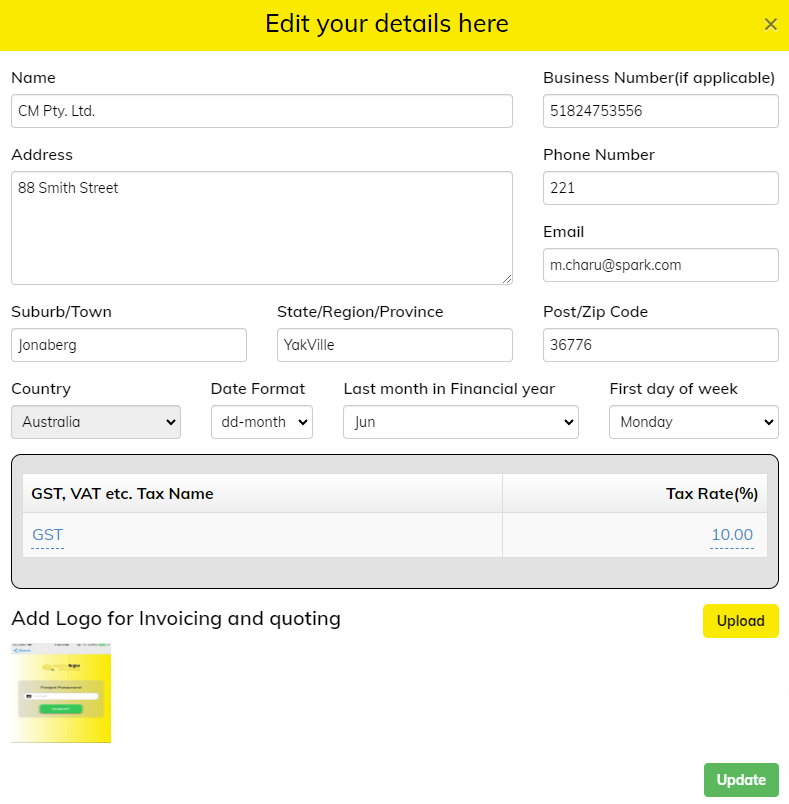Image resolution: width=789 pixels, height=804 pixels.
Task: Select the Suburb/Town field
Action: coord(128,345)
